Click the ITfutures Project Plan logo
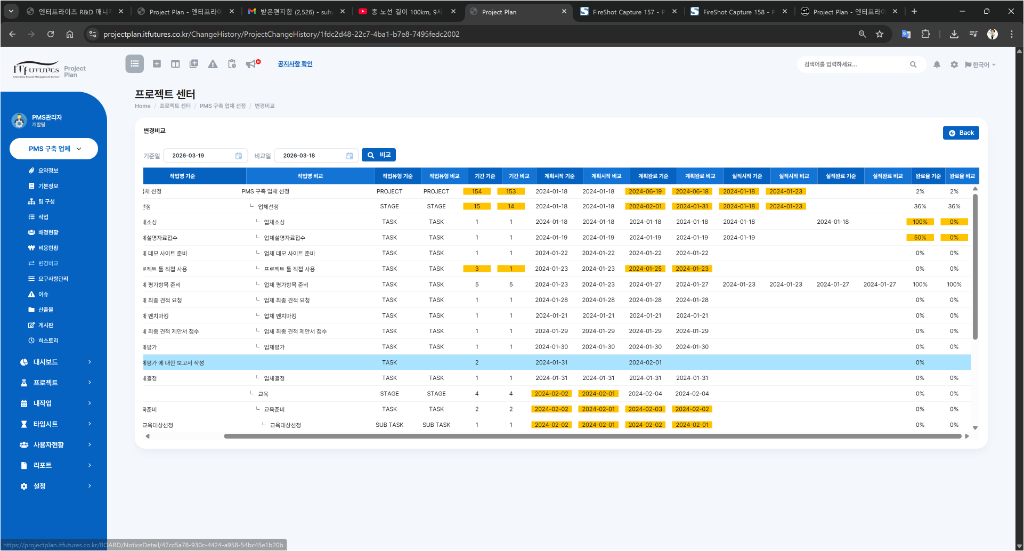 [50, 70]
